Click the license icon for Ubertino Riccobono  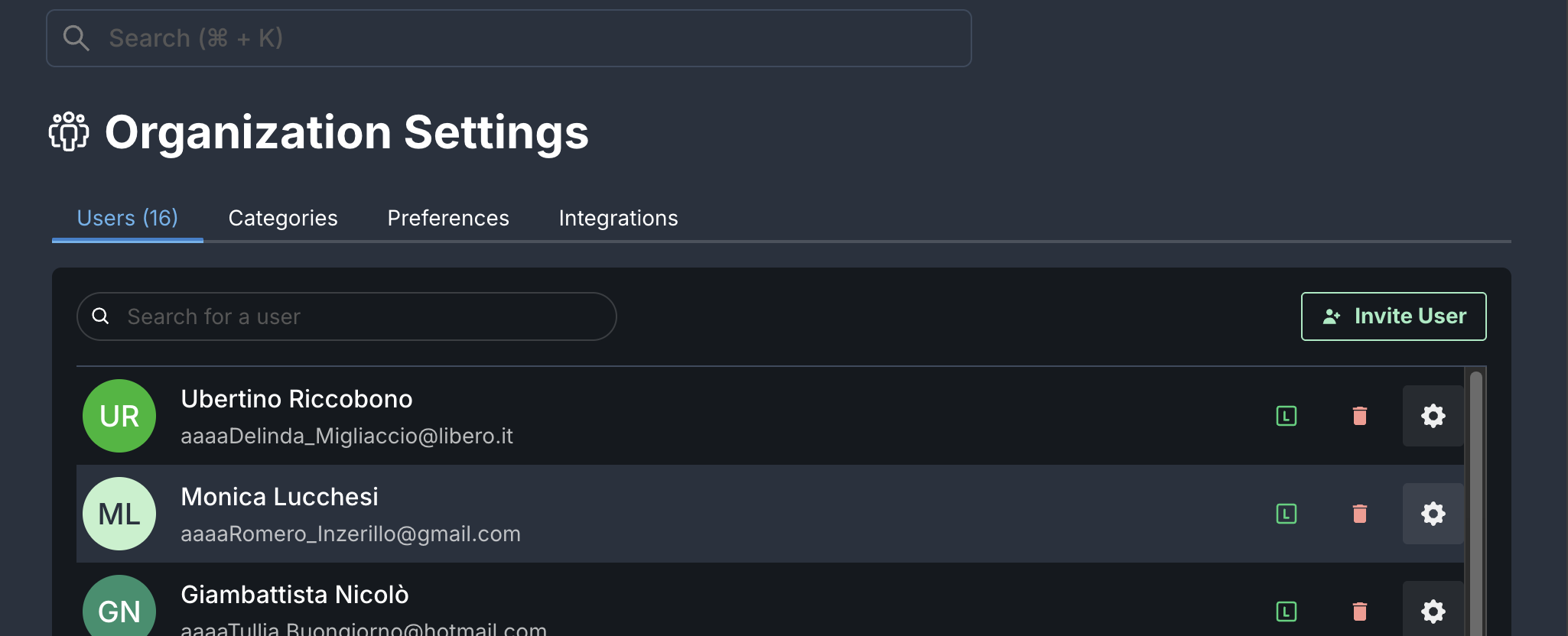point(1287,416)
